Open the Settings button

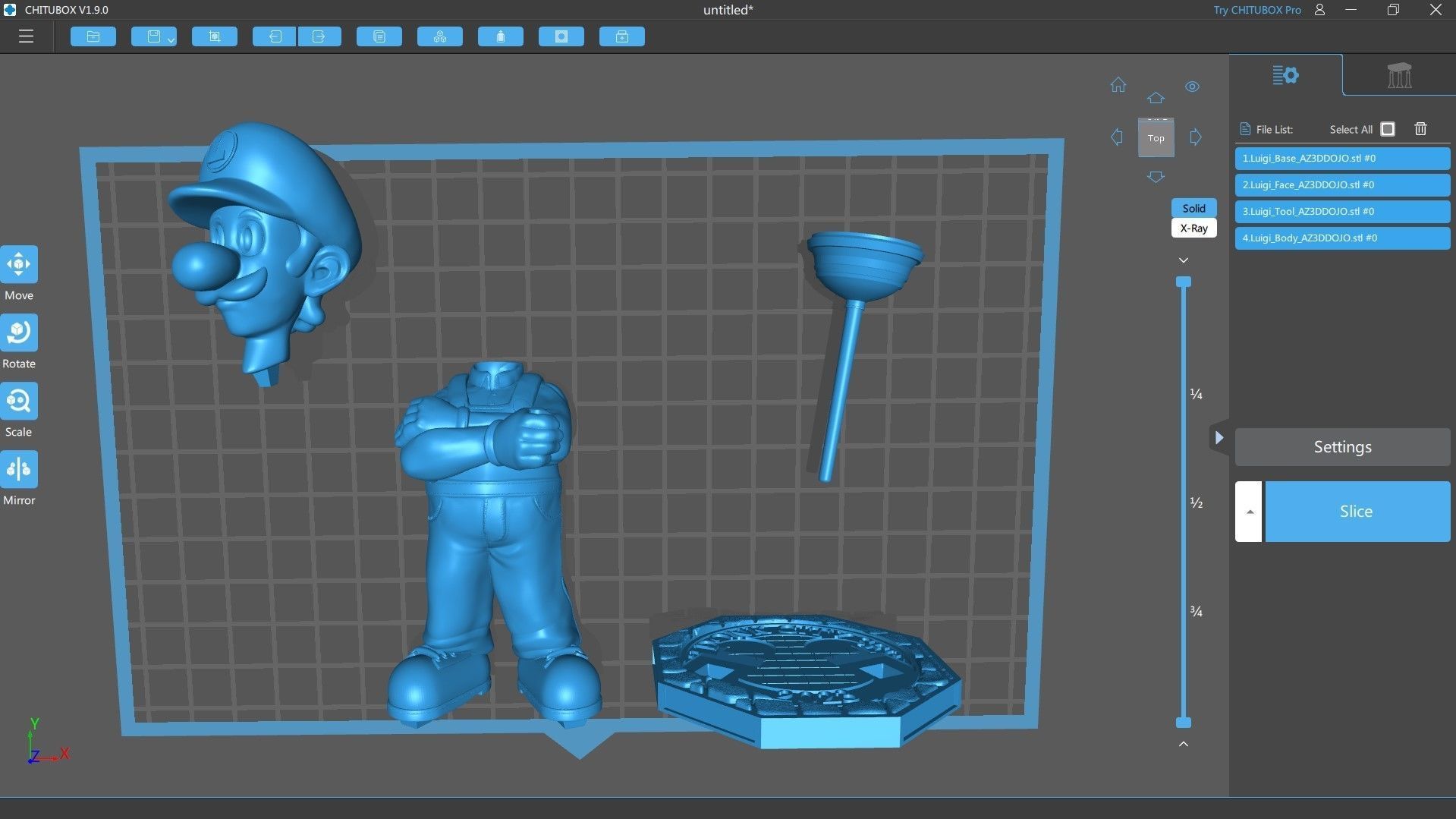(1342, 447)
